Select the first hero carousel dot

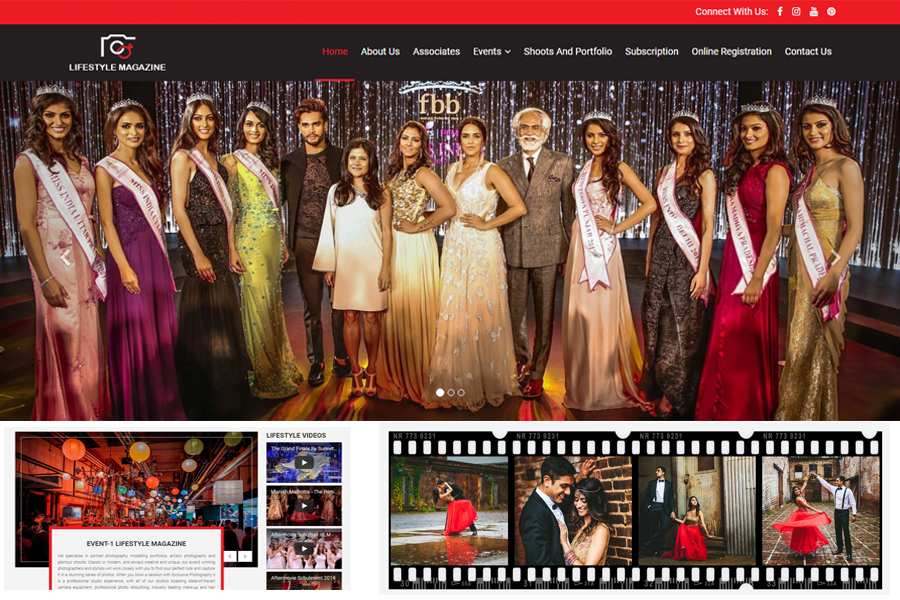[x=440, y=393]
